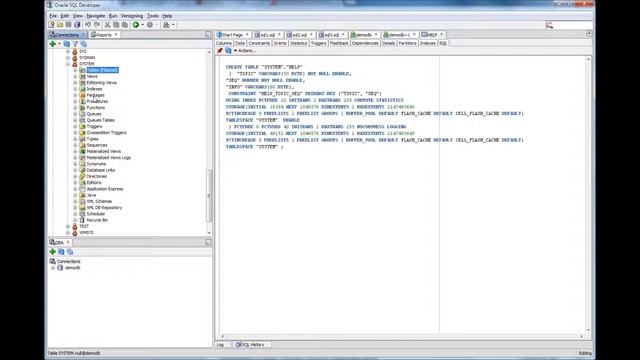Click the Copy toolbar icon
This screenshot has height=360, width=640.
[x=116, y=25]
